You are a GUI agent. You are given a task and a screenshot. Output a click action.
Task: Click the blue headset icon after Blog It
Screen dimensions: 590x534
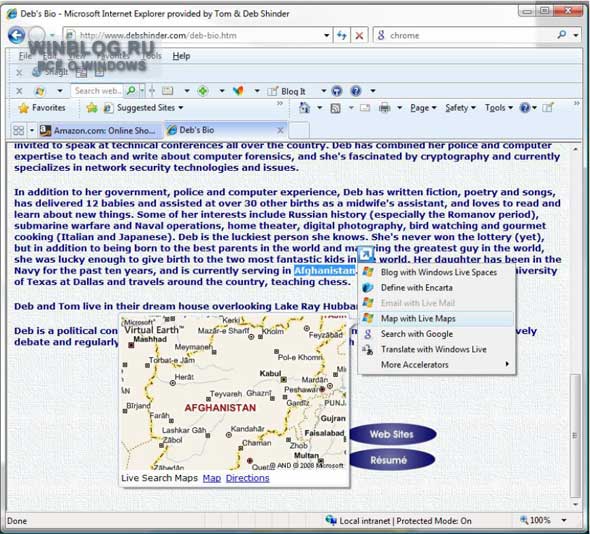pyautogui.click(x=336, y=91)
